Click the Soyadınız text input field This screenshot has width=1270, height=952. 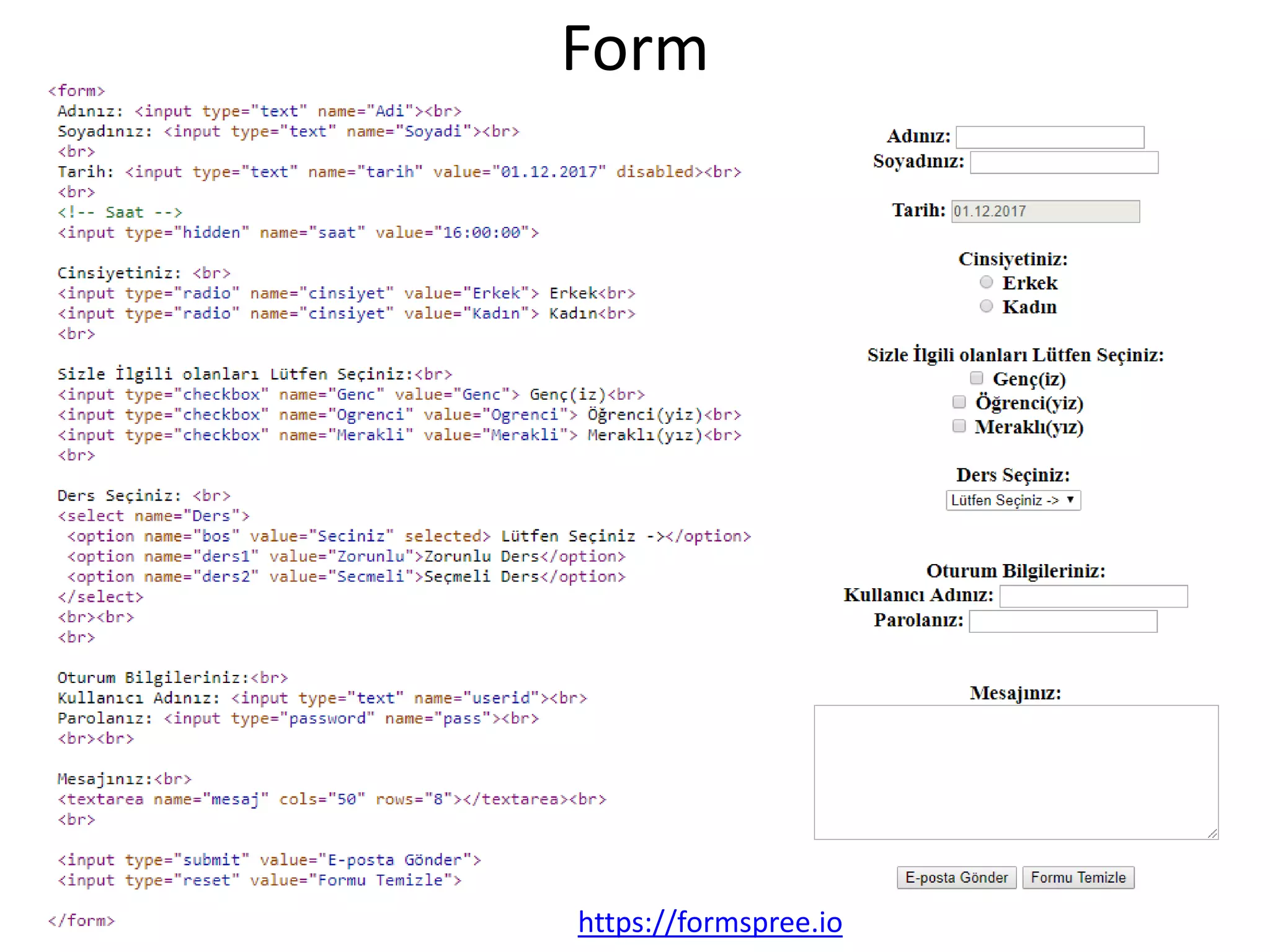tap(1064, 162)
